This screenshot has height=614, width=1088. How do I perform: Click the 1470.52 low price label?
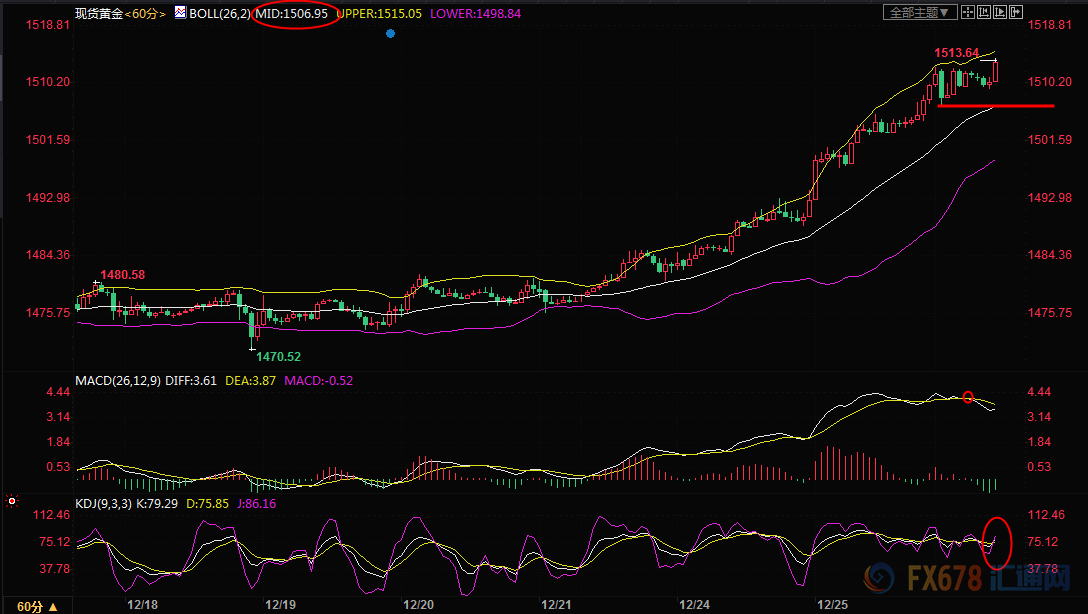(278, 357)
